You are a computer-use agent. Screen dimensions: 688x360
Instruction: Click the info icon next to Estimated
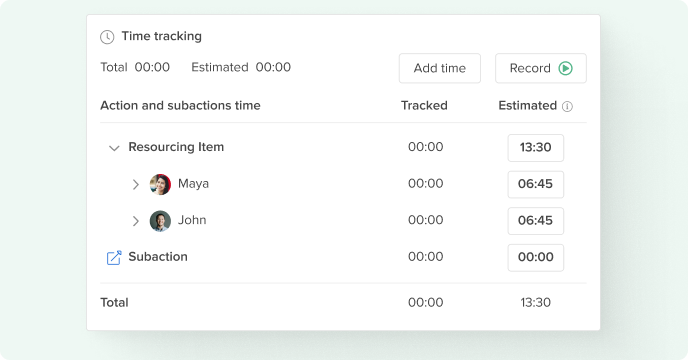(567, 106)
